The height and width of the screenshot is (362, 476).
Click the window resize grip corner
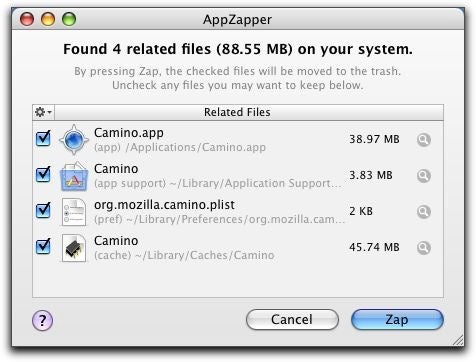pyautogui.click(x=458, y=340)
